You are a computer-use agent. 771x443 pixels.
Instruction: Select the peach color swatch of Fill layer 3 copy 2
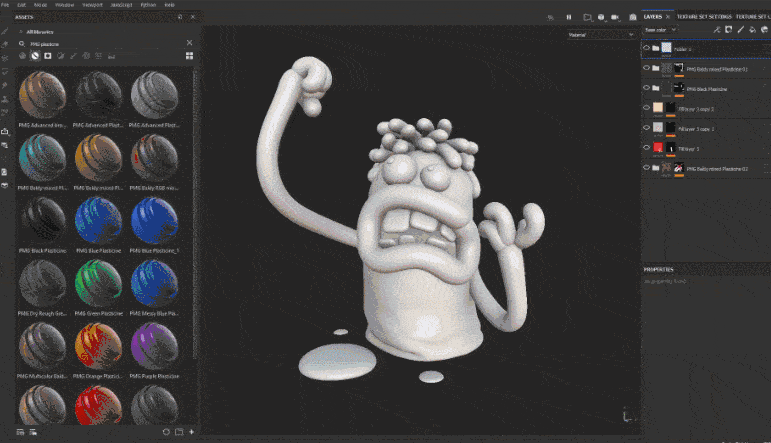(x=658, y=108)
